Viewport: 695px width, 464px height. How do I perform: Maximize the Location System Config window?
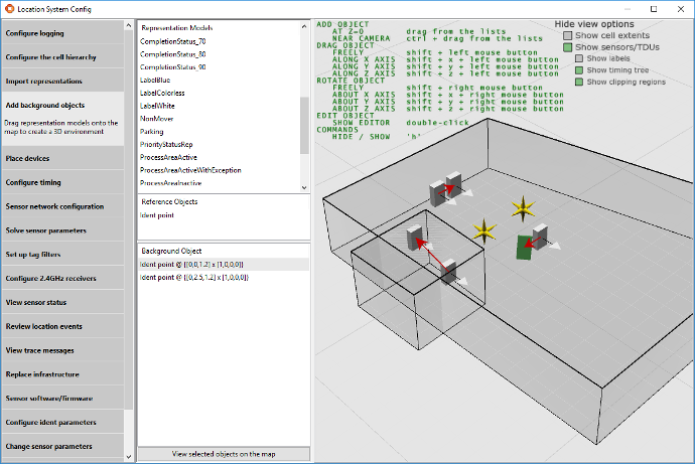[654, 9]
